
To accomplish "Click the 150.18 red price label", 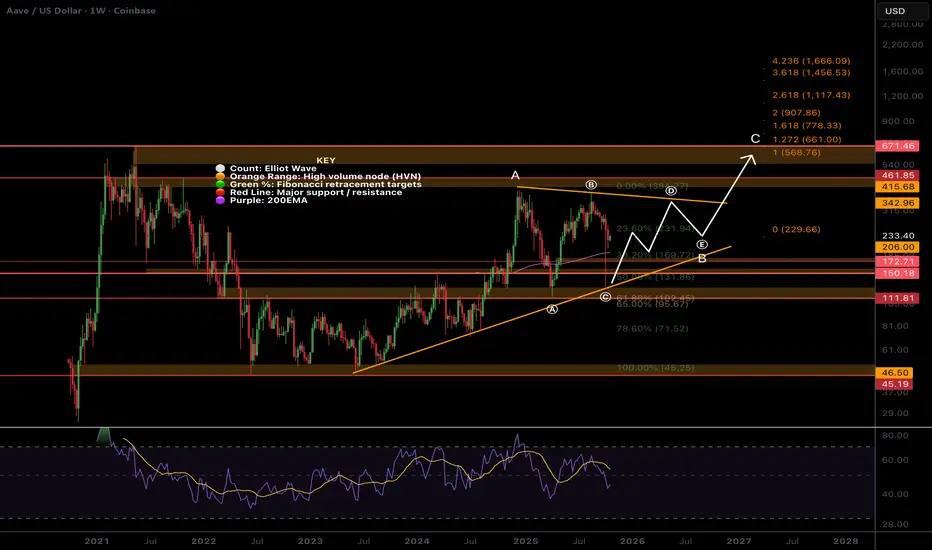I will coord(897,273).
